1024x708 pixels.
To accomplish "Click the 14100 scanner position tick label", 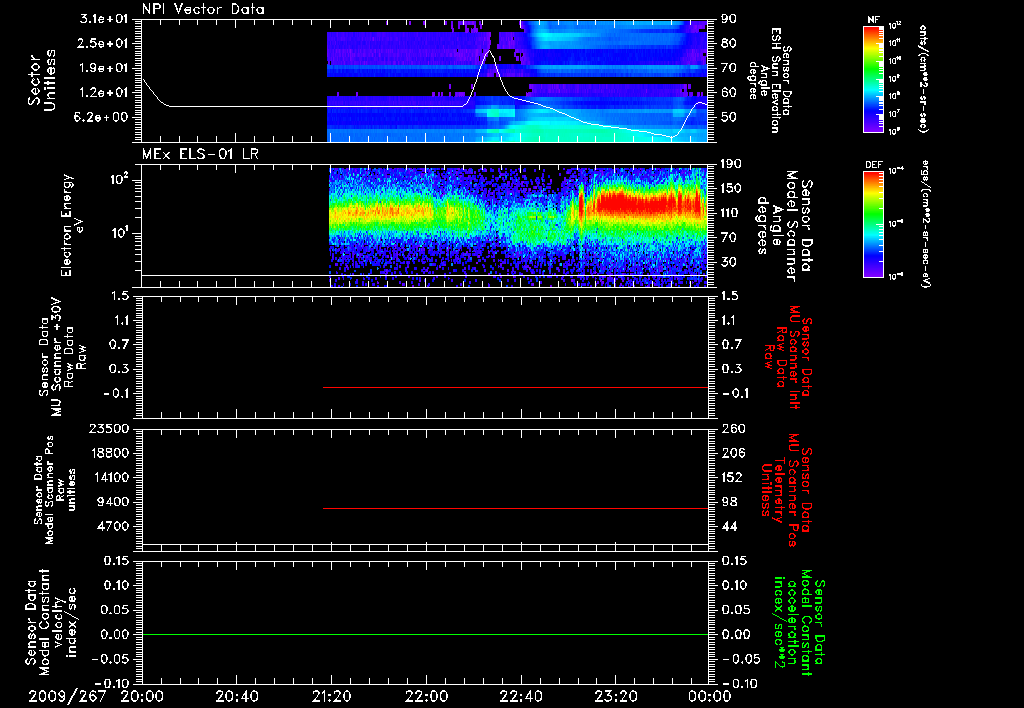I will (x=110, y=477).
